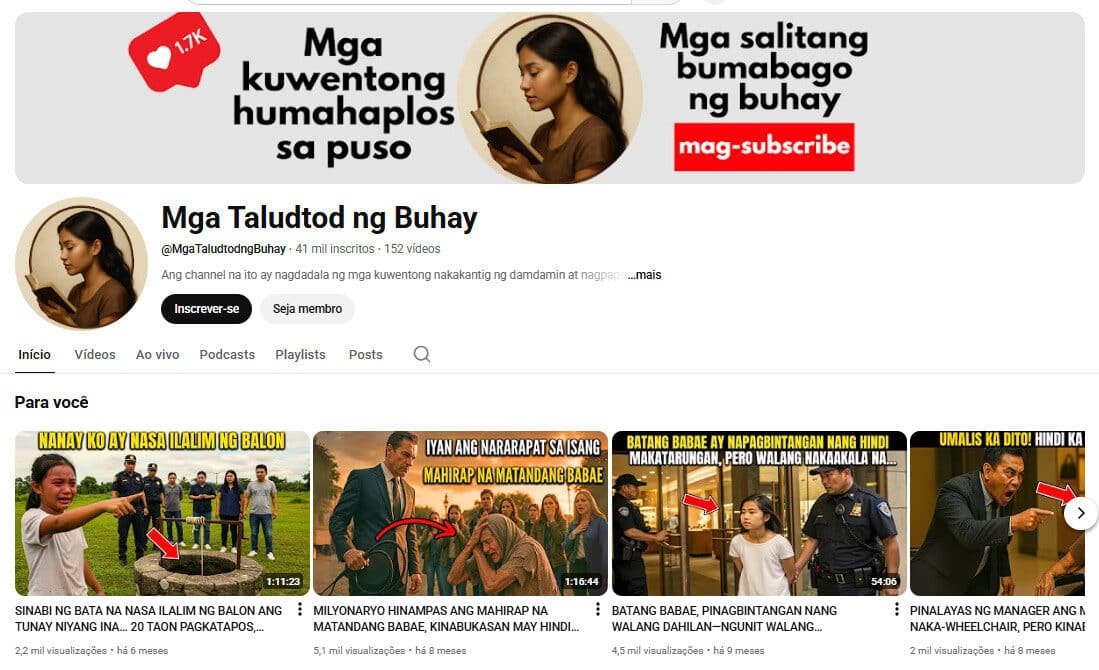Click the MILYONARYO HINAMPAS video title link
Screen dimensions: 1099x670
pyautogui.click(x=446, y=618)
